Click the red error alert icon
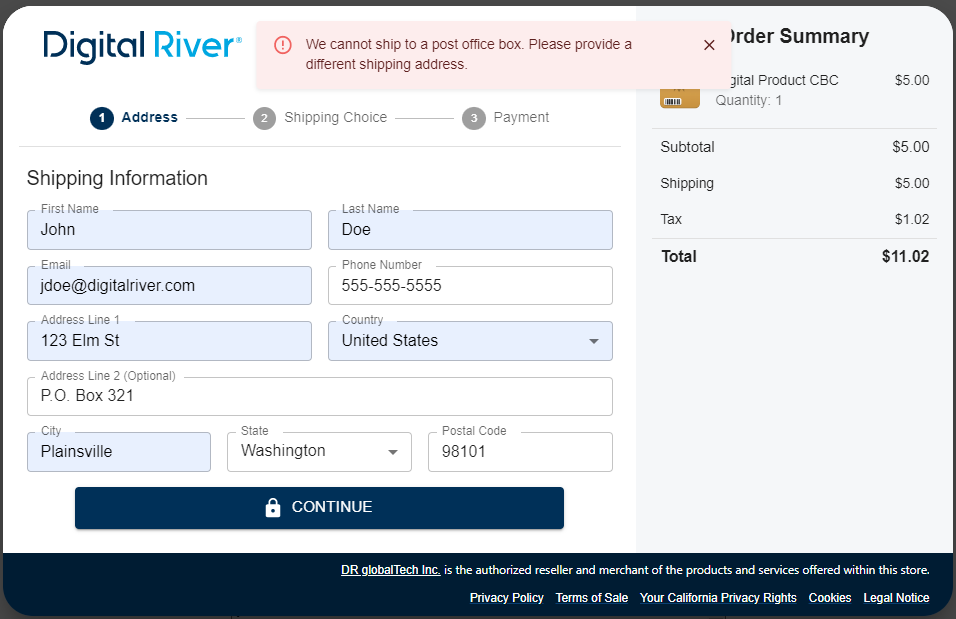This screenshot has height=619, width=956. tap(283, 45)
